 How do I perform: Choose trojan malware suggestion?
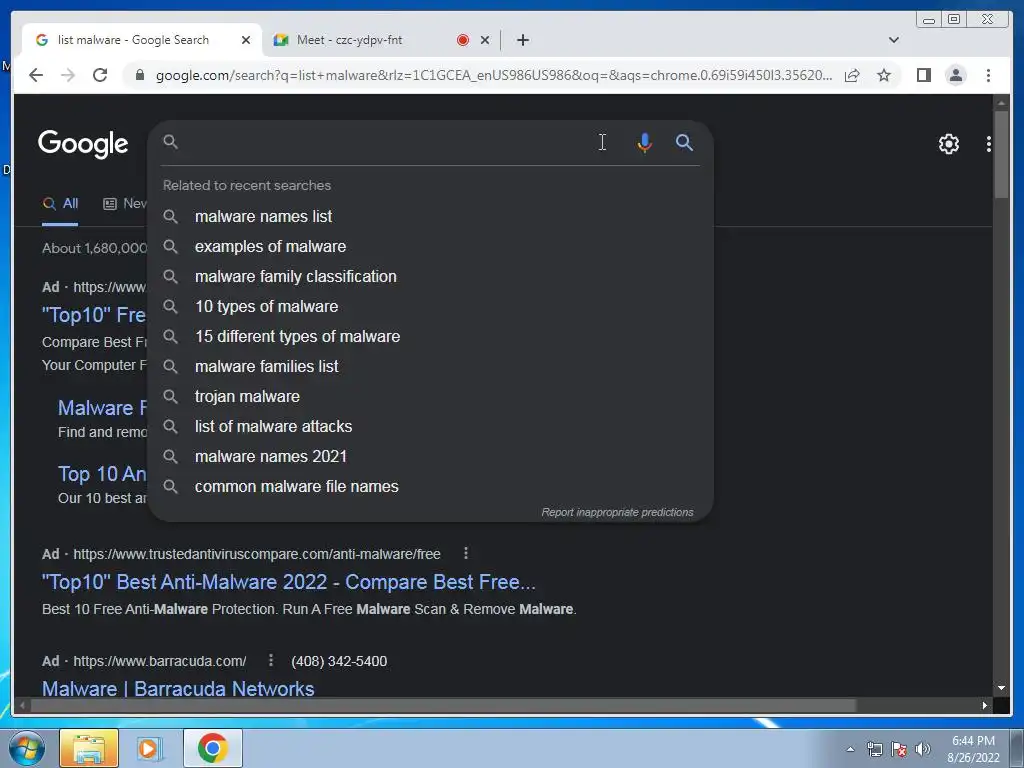tap(430, 396)
